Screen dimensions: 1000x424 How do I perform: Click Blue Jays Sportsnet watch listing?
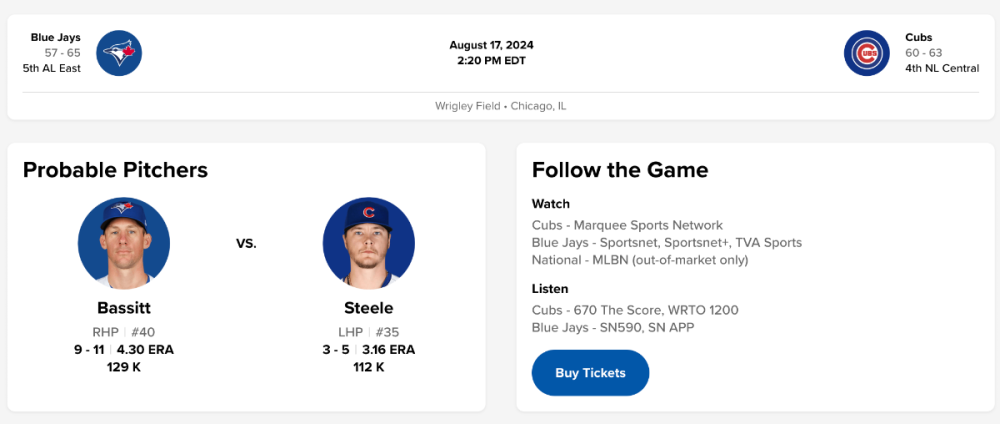(666, 242)
